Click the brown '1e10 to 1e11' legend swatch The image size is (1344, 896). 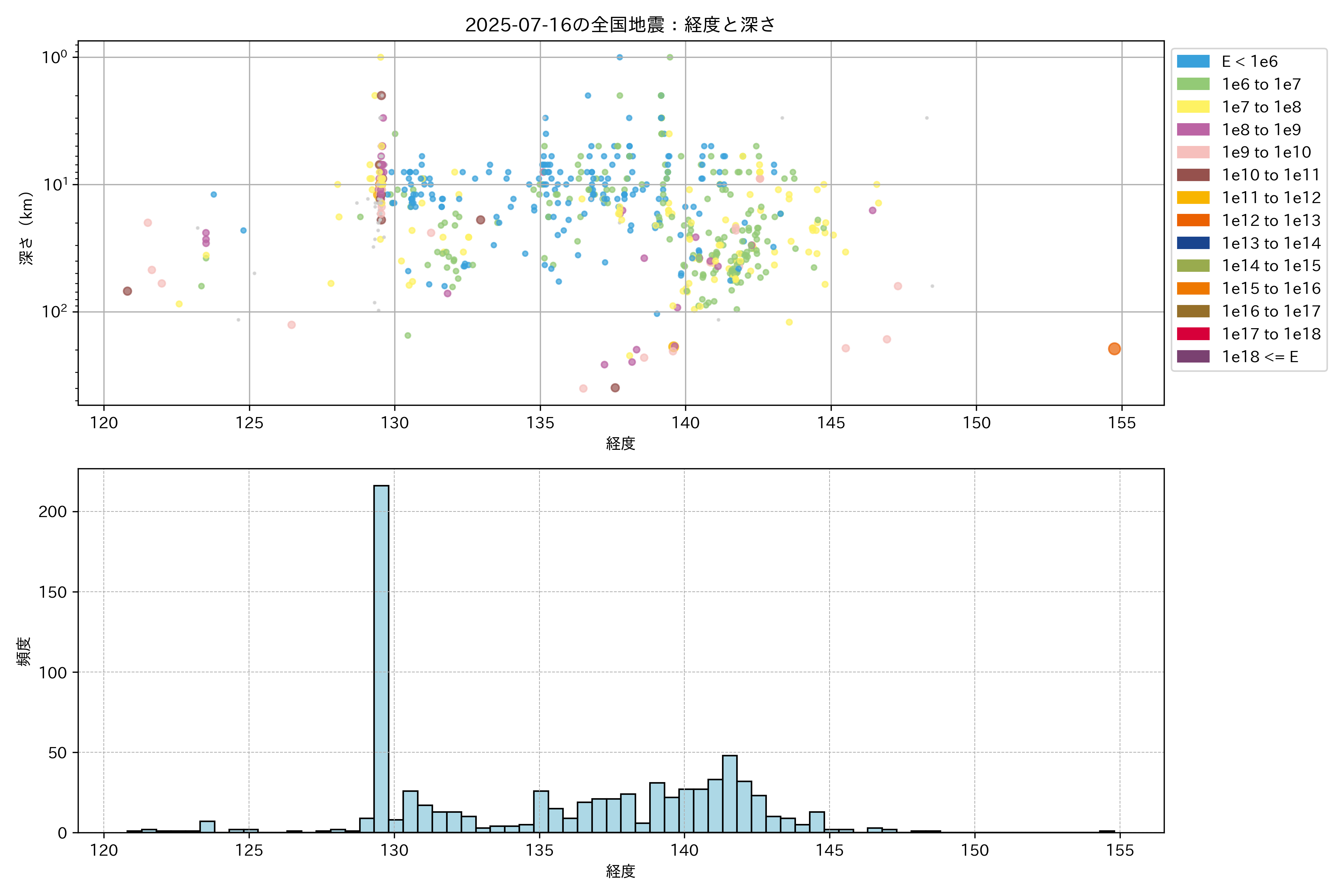pos(1192,175)
